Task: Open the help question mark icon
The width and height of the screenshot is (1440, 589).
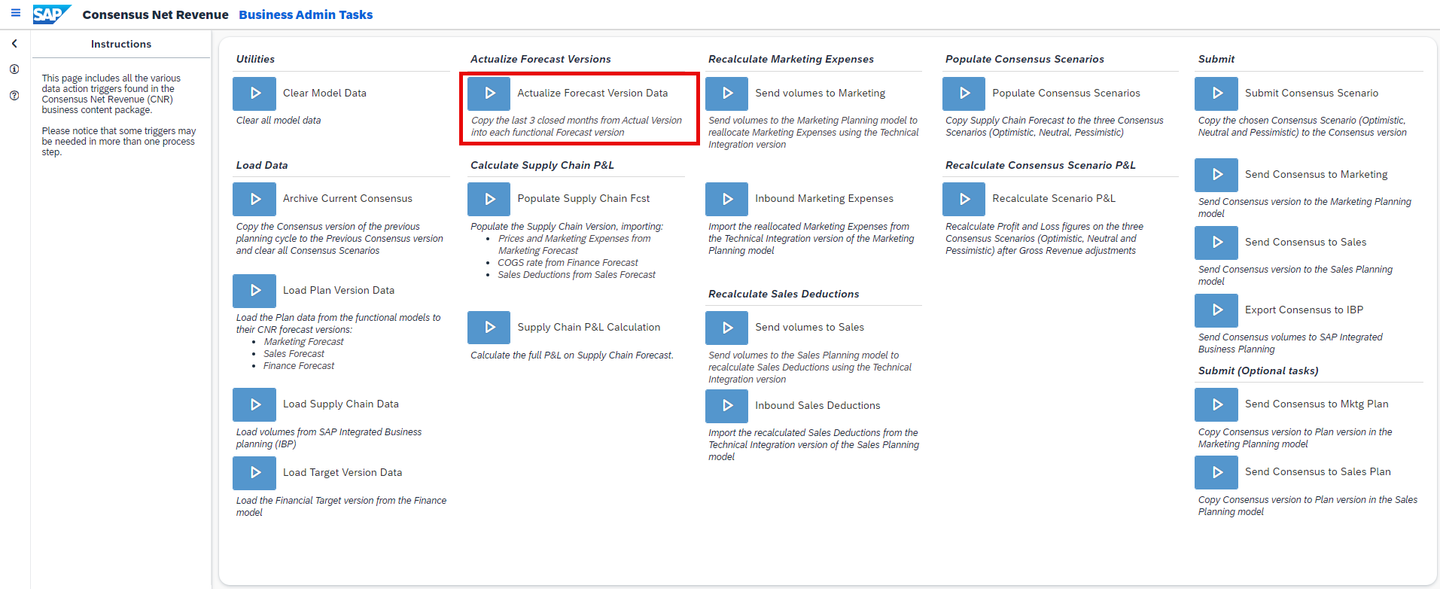Action: 15,96
